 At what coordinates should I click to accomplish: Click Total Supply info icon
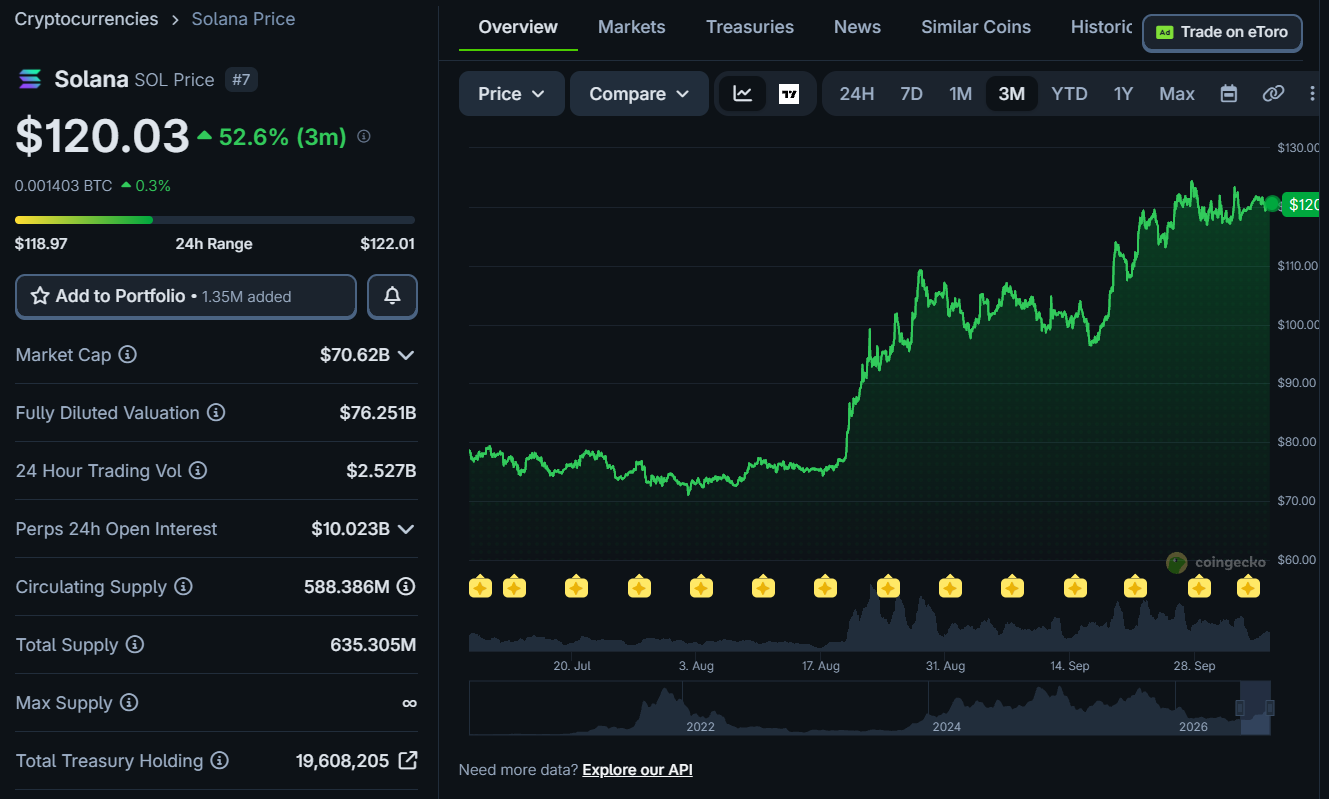click(x=135, y=645)
